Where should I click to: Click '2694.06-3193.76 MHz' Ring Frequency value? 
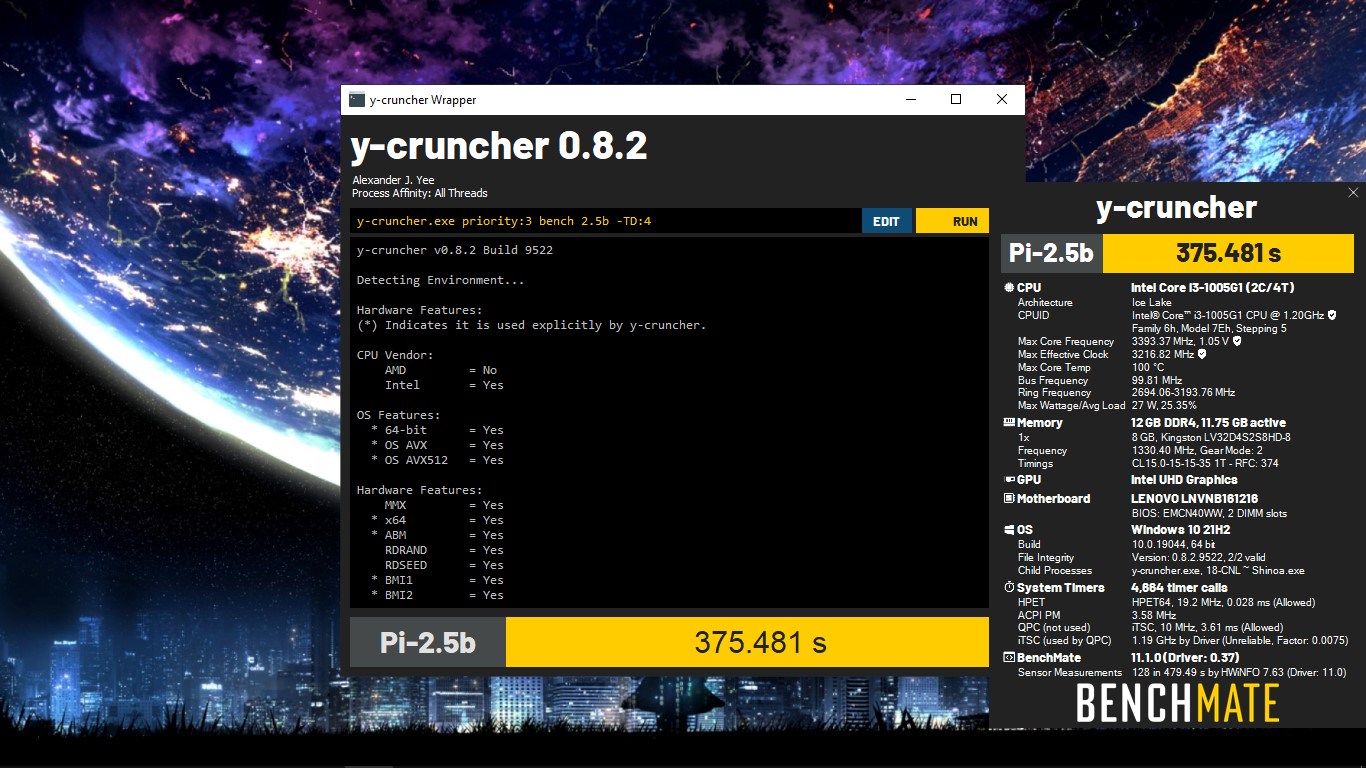pyautogui.click(x=1183, y=393)
